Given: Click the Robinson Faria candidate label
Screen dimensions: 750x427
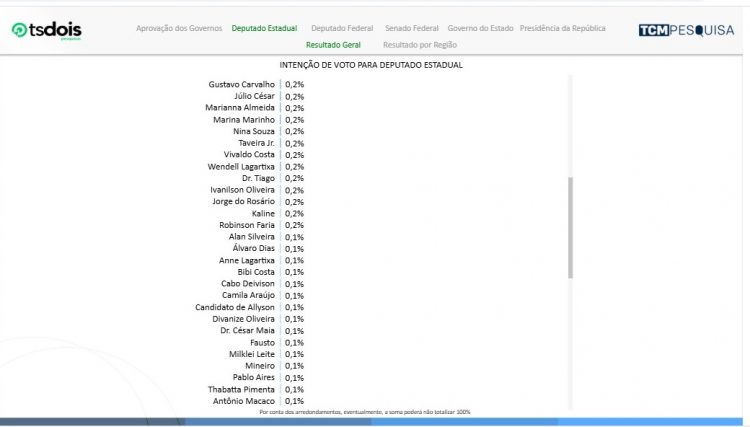Looking at the screenshot, I should (x=247, y=225).
